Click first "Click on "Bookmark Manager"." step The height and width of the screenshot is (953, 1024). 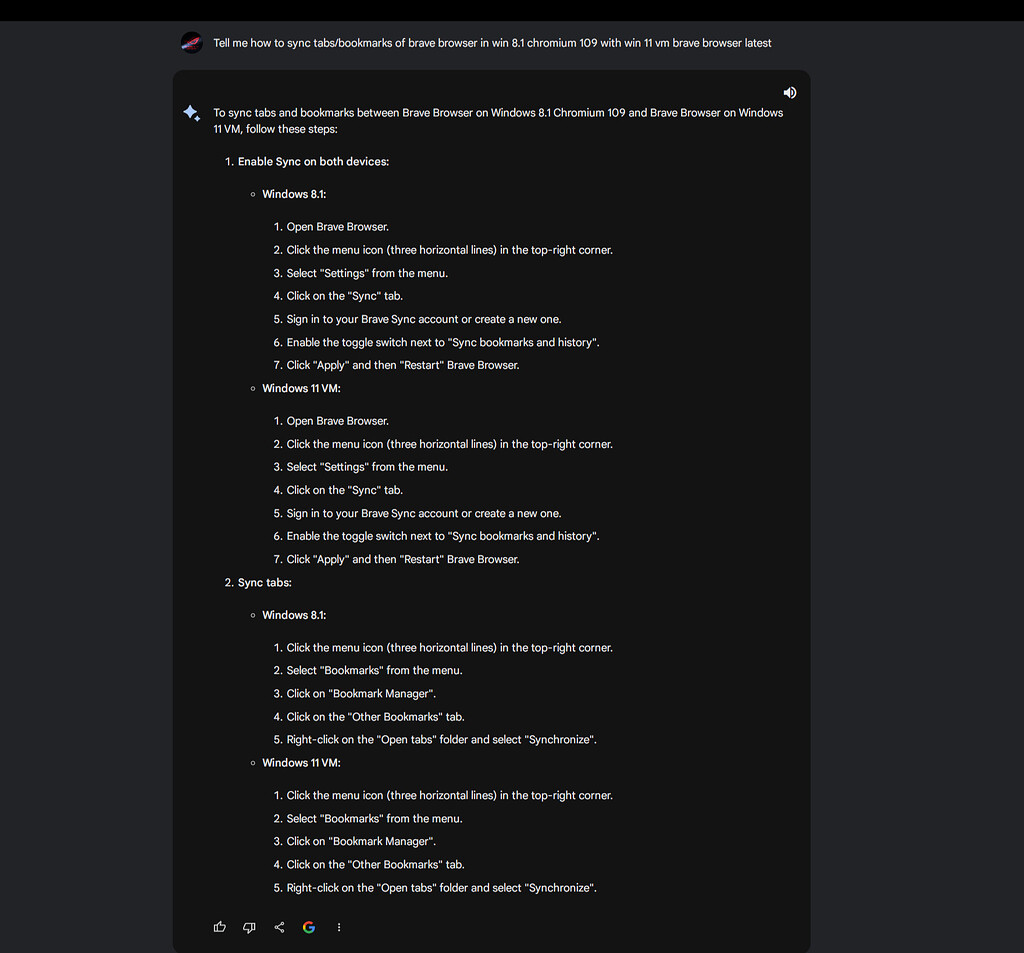(361, 694)
